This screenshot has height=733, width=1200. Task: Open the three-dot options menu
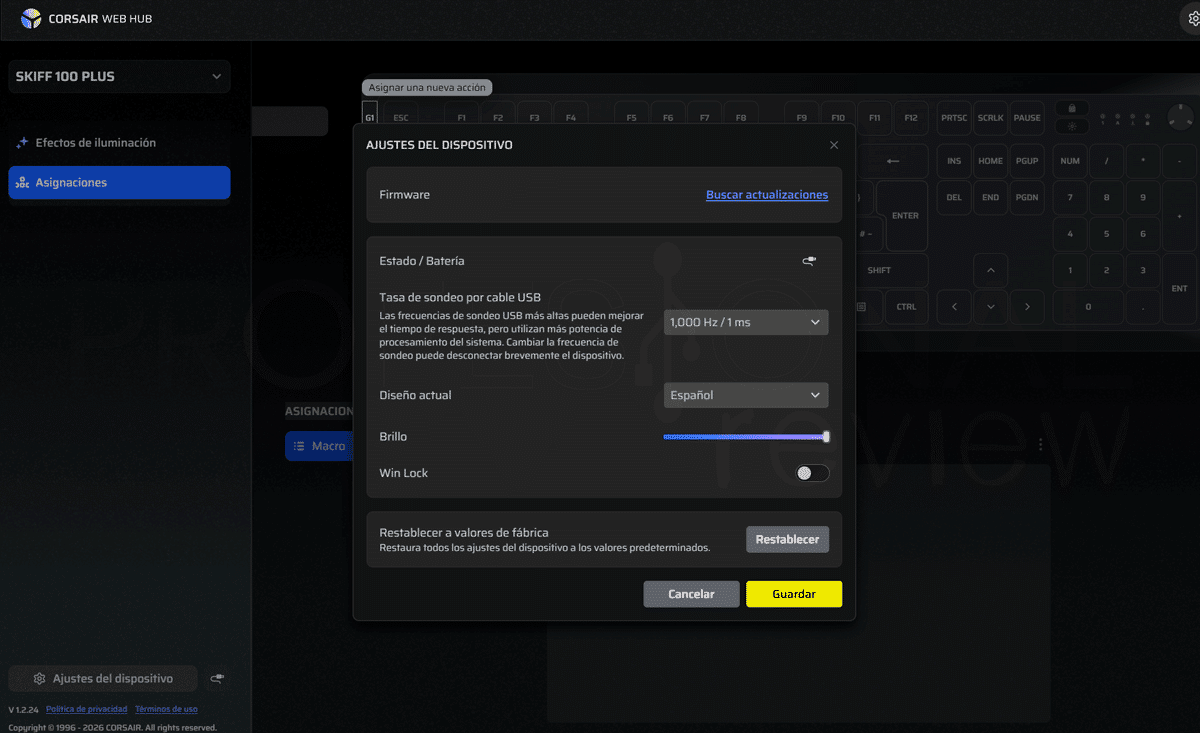[1041, 445]
